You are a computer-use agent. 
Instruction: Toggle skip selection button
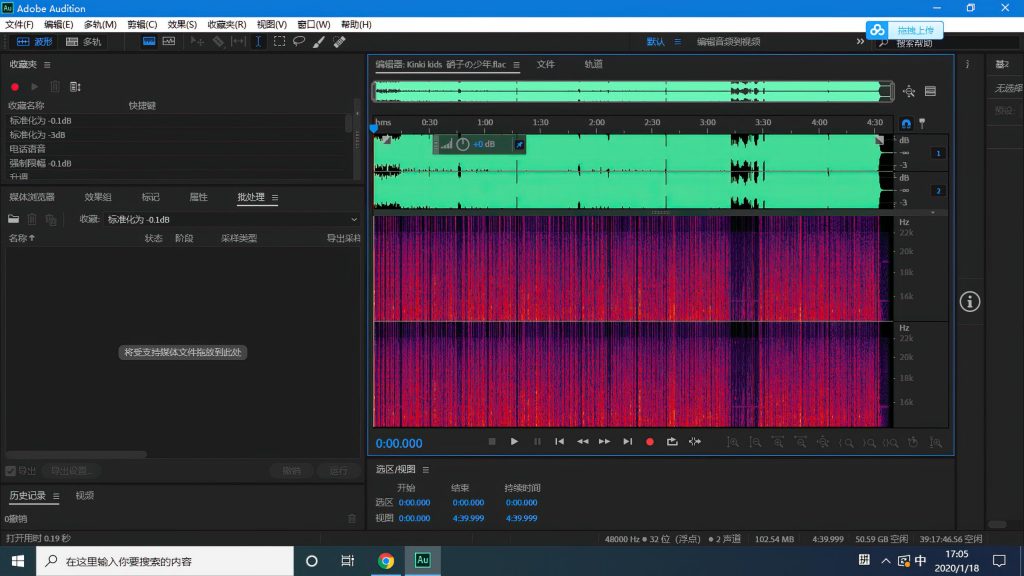pos(695,442)
